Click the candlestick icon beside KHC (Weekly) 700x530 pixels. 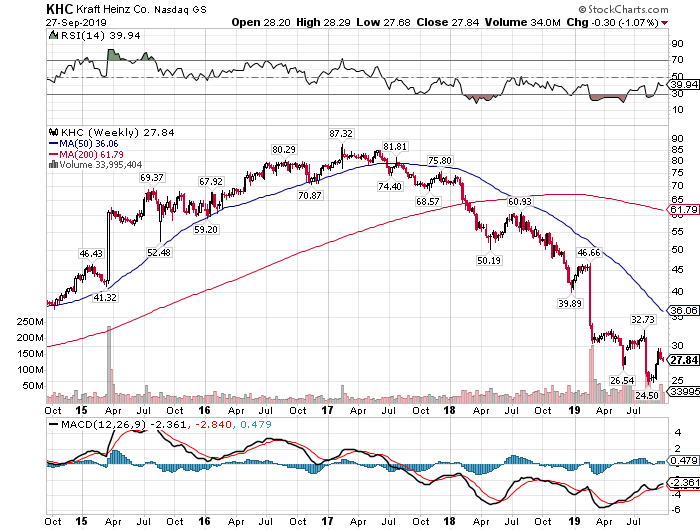[54, 132]
